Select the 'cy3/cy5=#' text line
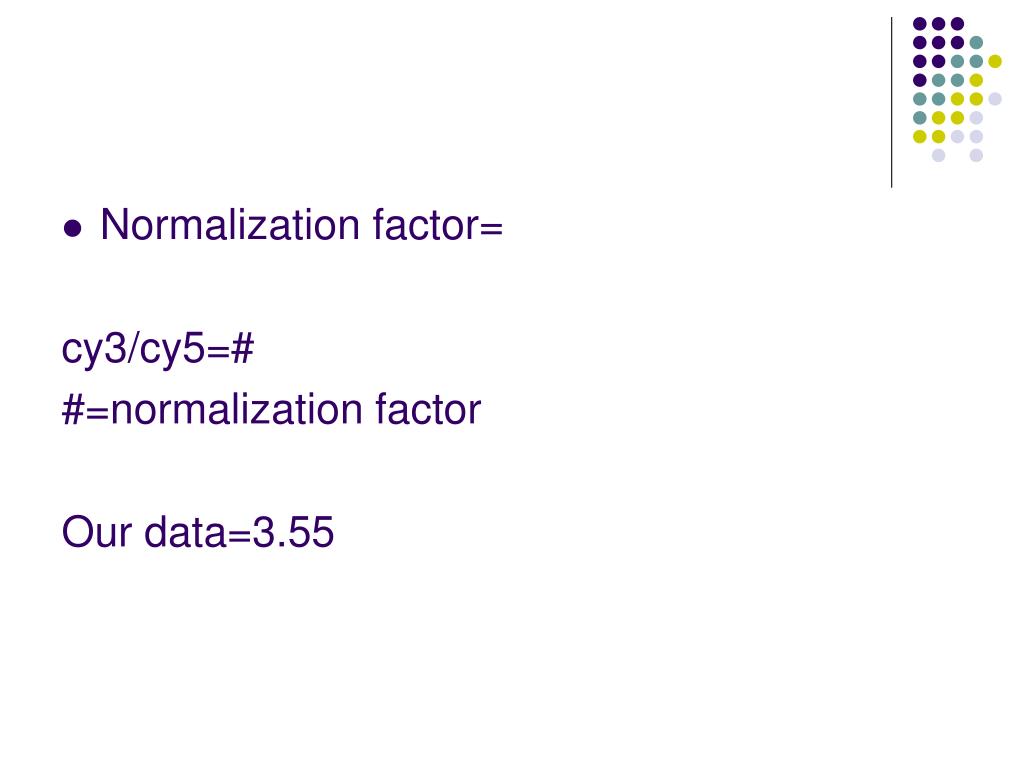Image resolution: width=1024 pixels, height=768 pixels. coord(157,351)
